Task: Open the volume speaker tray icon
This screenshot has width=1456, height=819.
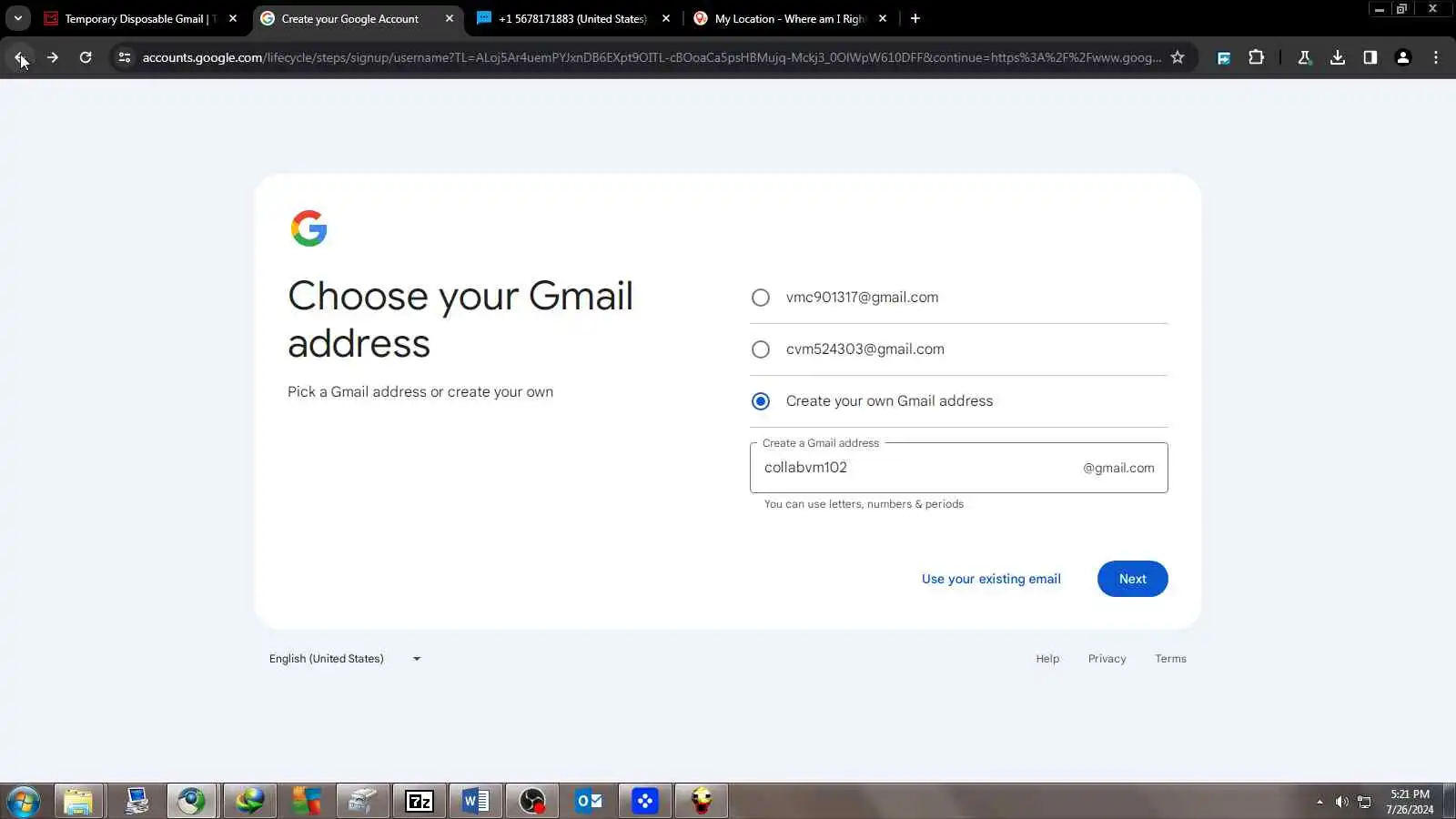Action: (1341, 802)
